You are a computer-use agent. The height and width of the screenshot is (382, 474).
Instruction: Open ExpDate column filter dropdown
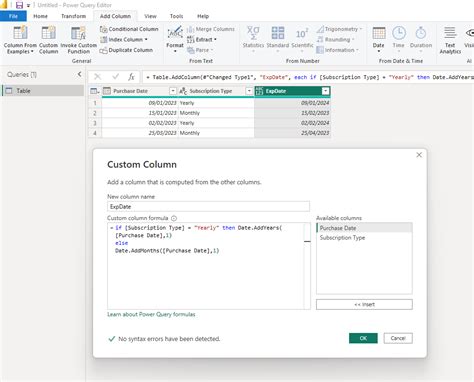(x=325, y=91)
